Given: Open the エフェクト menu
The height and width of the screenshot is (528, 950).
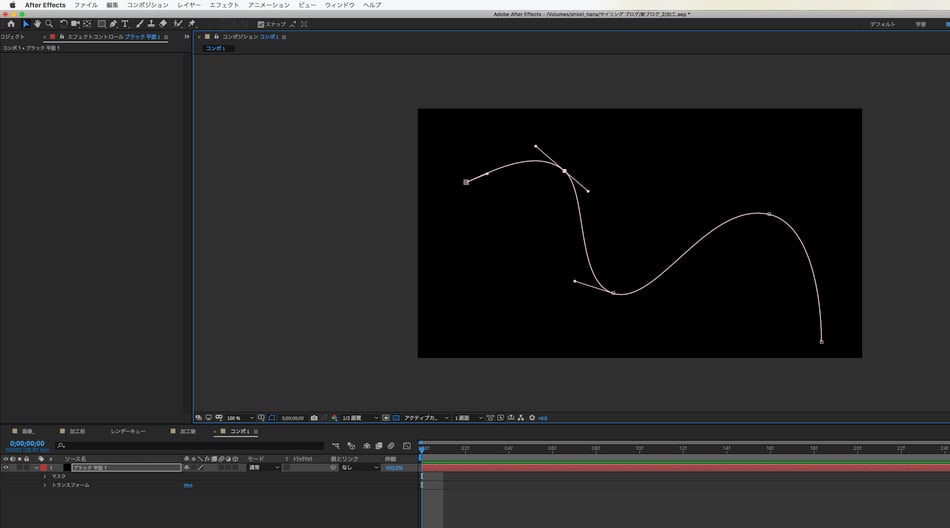Looking at the screenshot, I should [x=224, y=5].
